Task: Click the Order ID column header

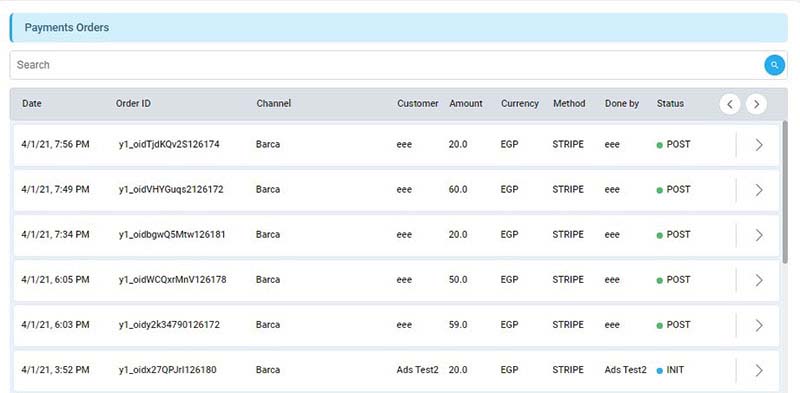Action: [133, 104]
